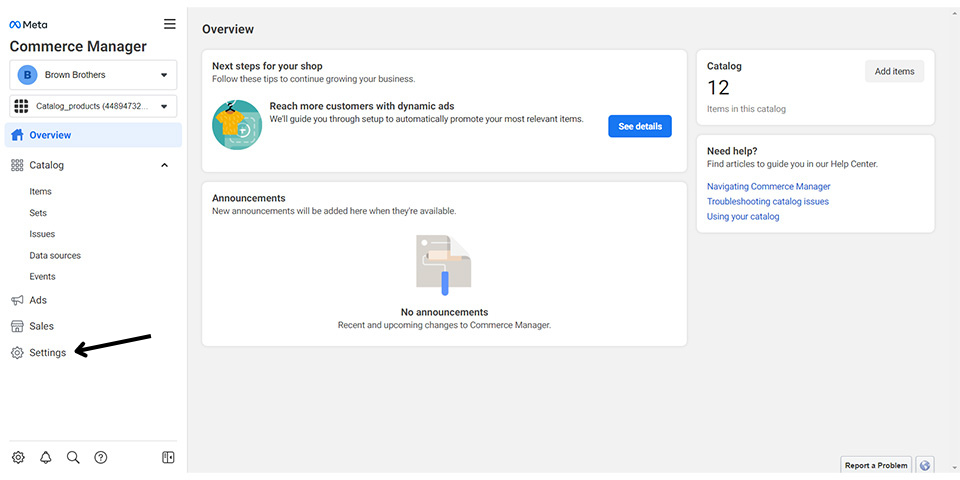Click the 'Items in this catalog' label

click(746, 109)
